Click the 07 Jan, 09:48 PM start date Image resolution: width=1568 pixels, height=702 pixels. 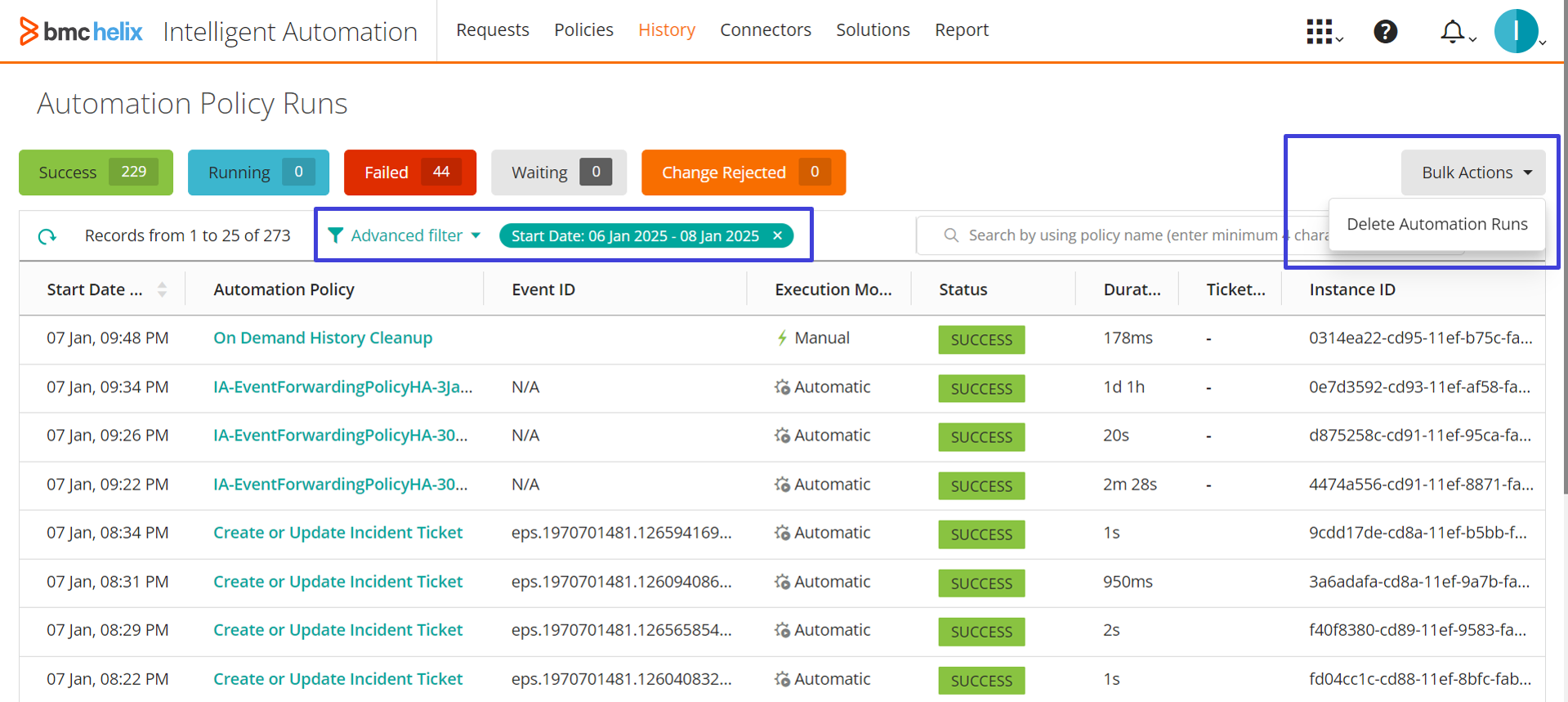(x=108, y=338)
